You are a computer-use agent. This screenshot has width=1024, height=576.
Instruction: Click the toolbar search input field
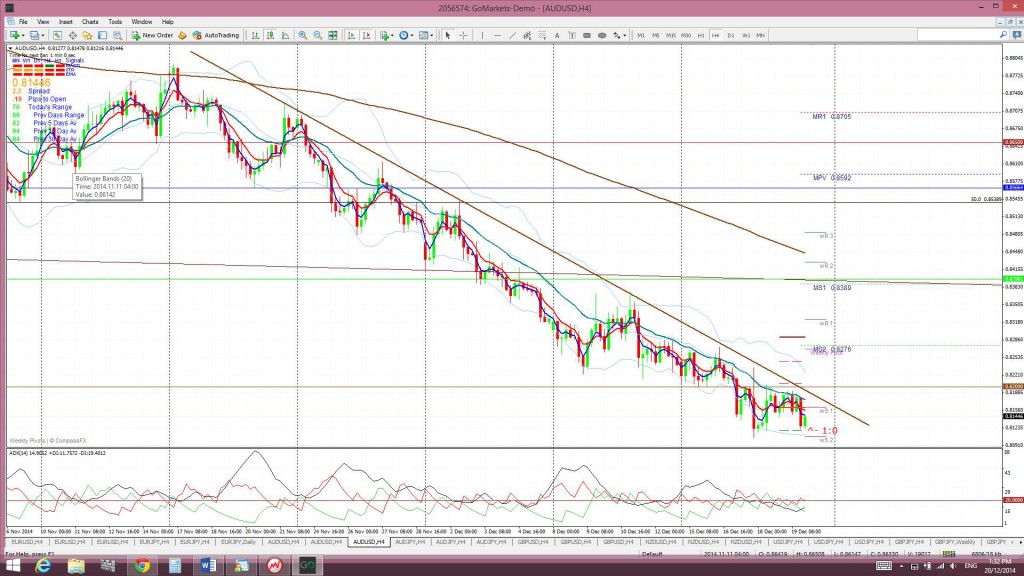[x=957, y=35]
